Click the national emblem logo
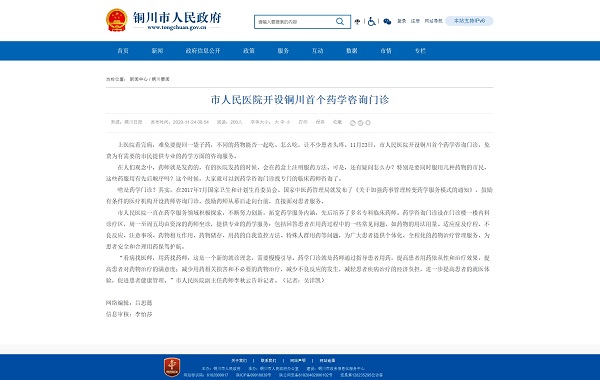 [x=116, y=20]
